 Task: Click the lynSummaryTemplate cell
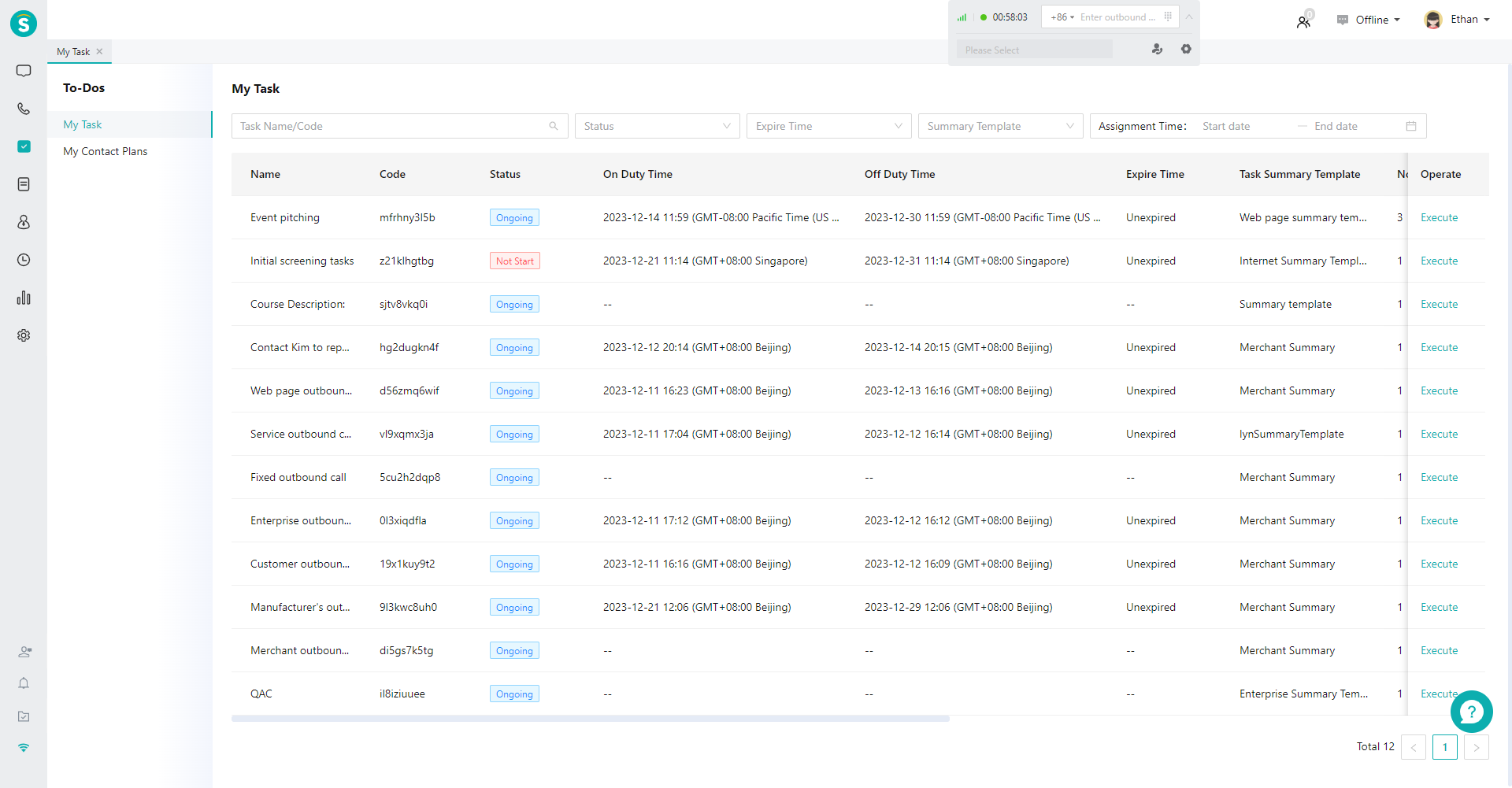1291,434
